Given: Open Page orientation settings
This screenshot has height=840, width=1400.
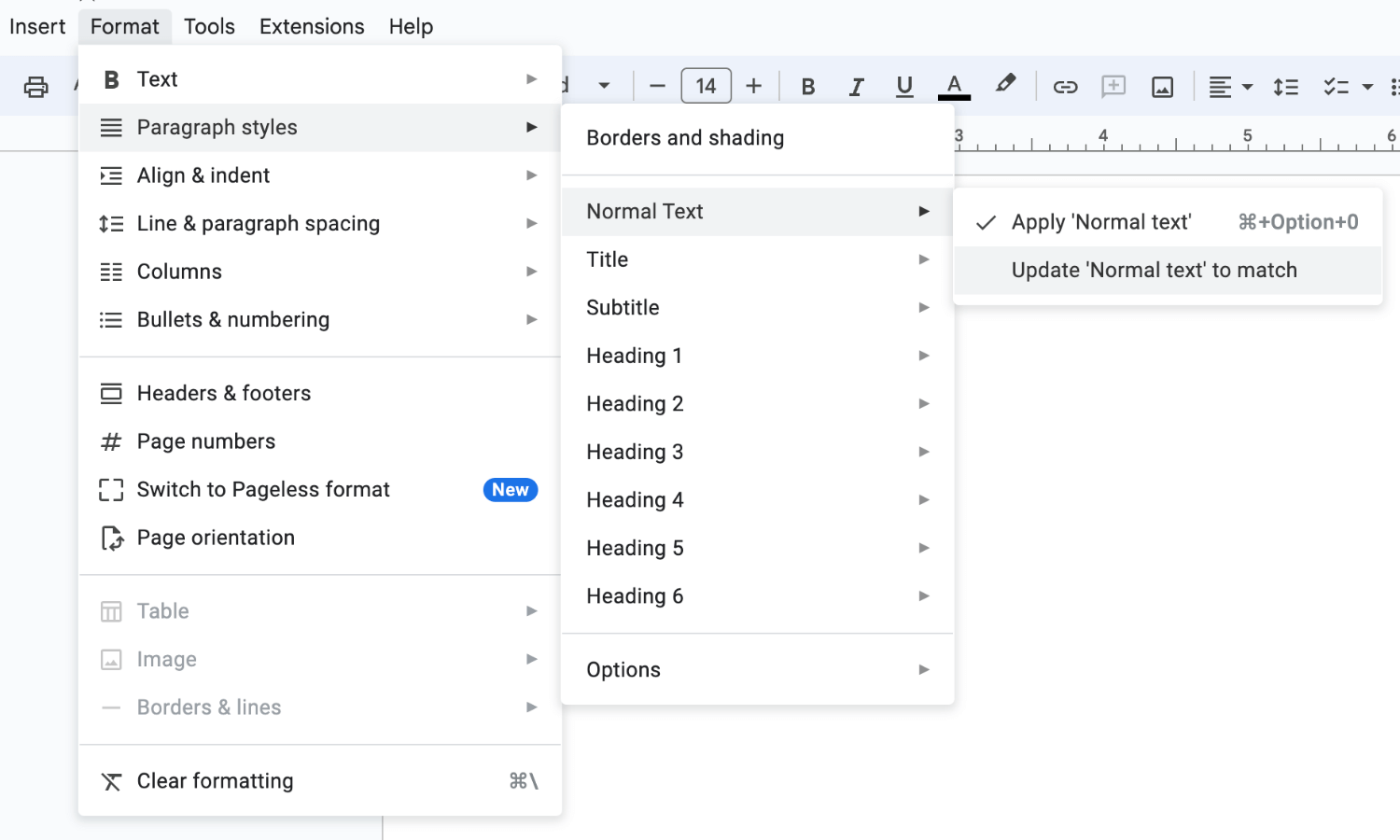Looking at the screenshot, I should [x=320, y=538].
